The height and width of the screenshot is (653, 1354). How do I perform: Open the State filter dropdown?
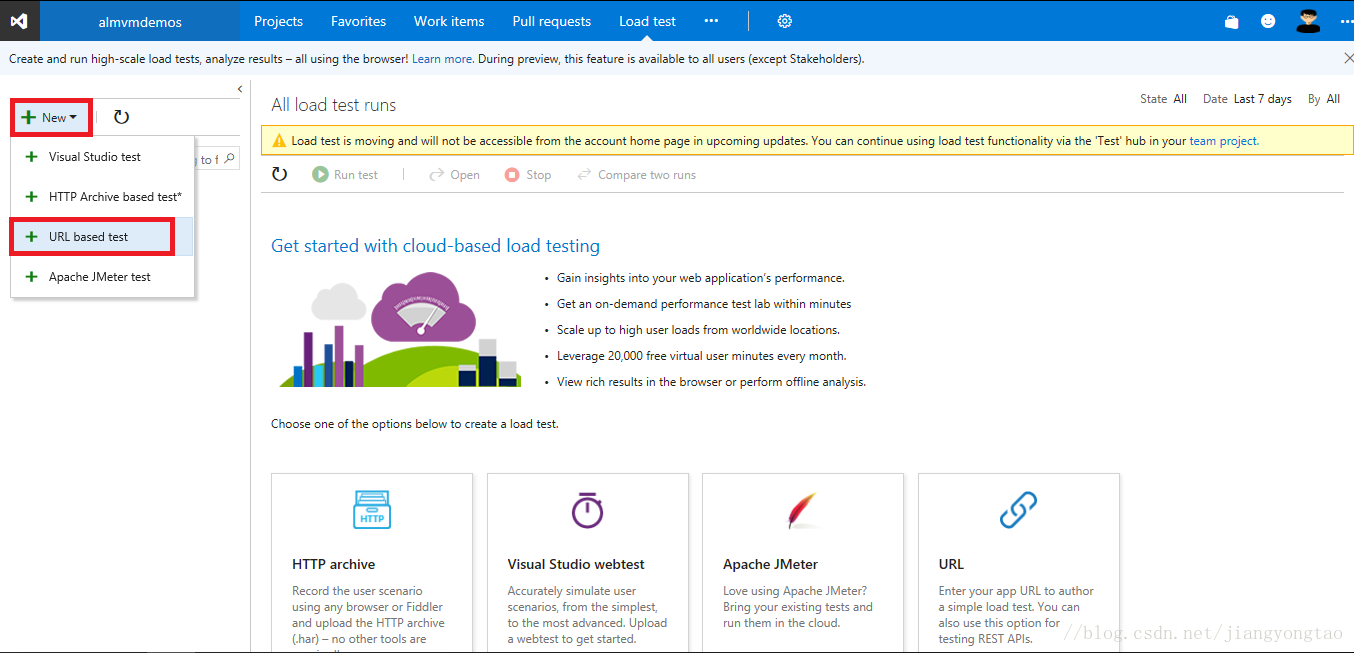click(x=1163, y=99)
